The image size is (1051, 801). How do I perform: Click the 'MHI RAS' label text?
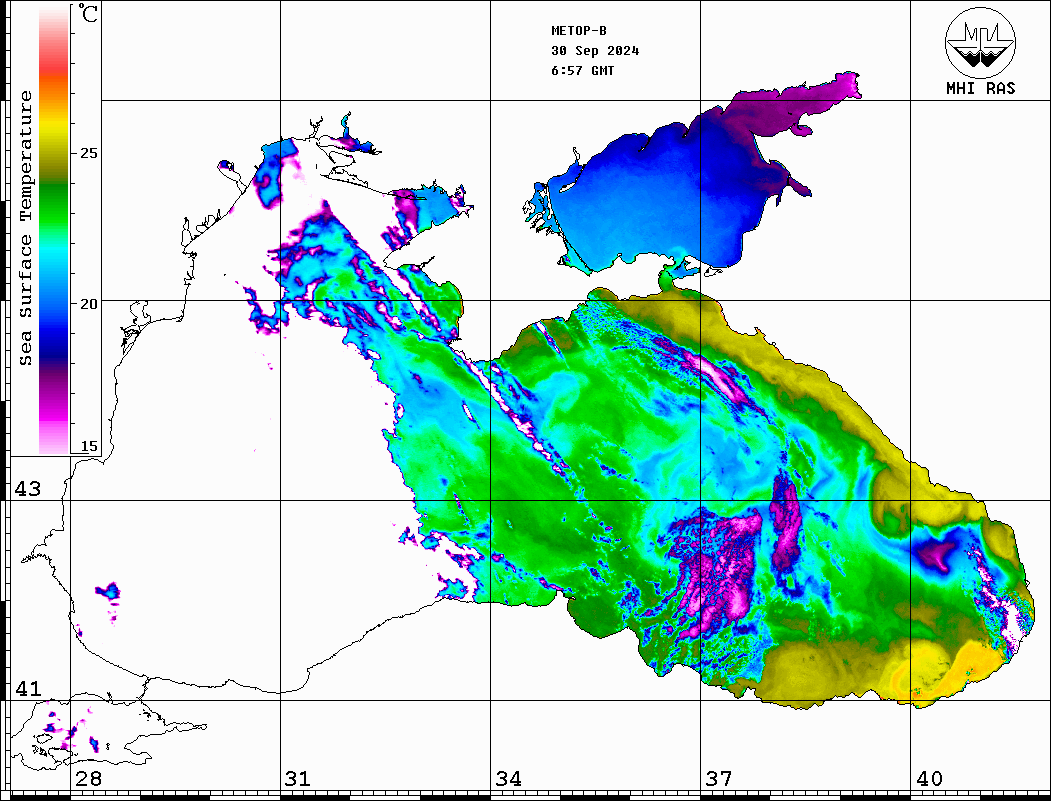[x=981, y=88]
